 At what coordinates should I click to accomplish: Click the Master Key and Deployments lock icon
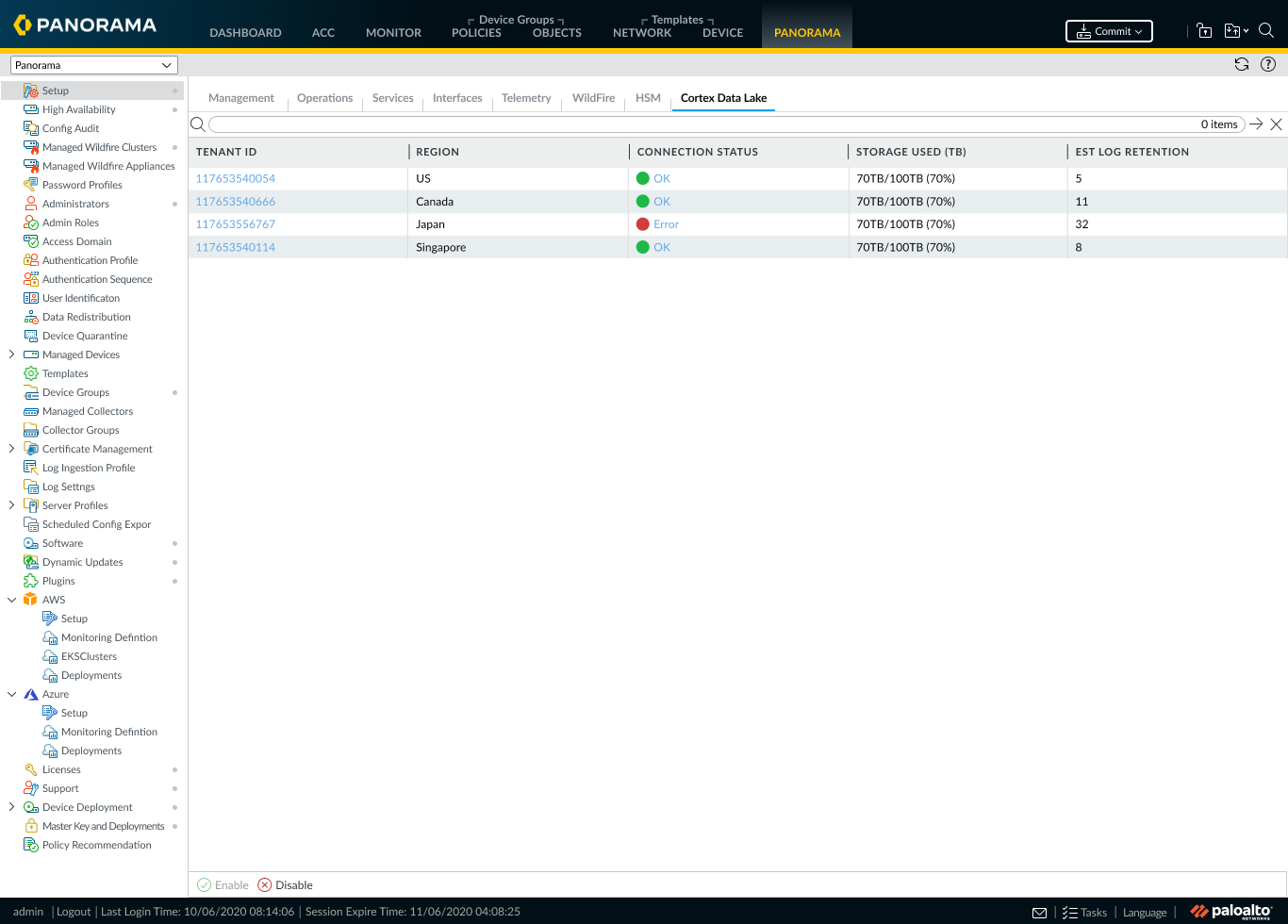31,826
